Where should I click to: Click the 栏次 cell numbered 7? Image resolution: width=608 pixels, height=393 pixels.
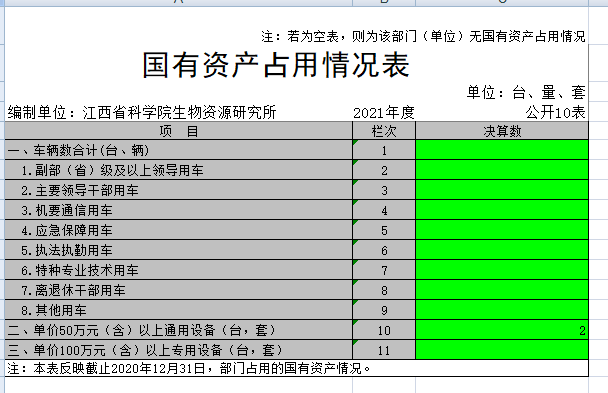coord(384,270)
